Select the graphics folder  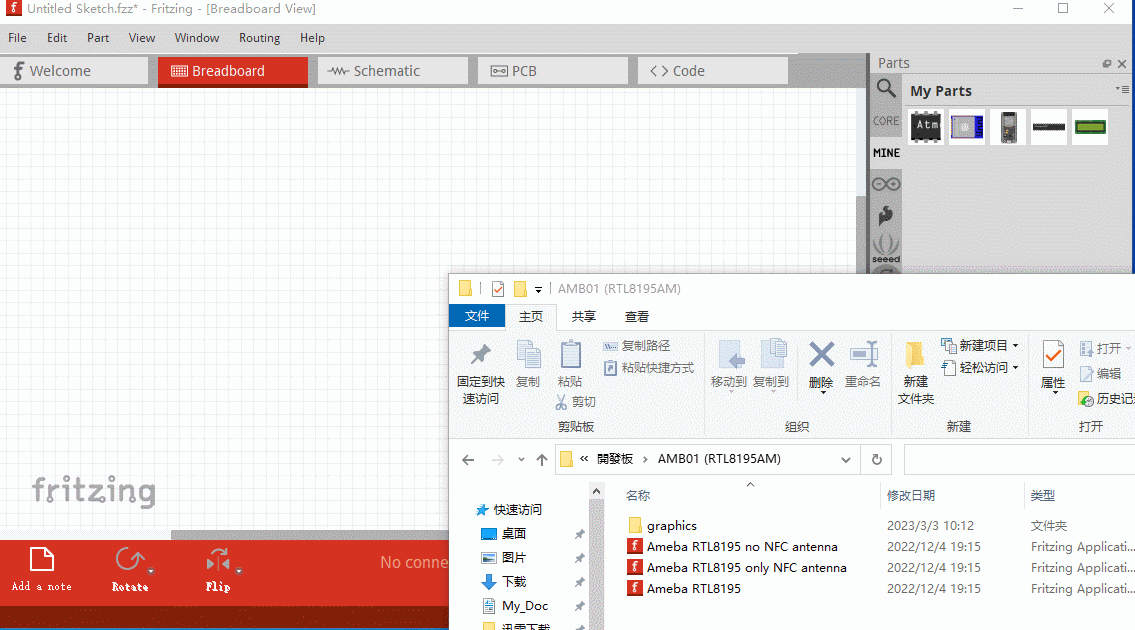tap(672, 526)
